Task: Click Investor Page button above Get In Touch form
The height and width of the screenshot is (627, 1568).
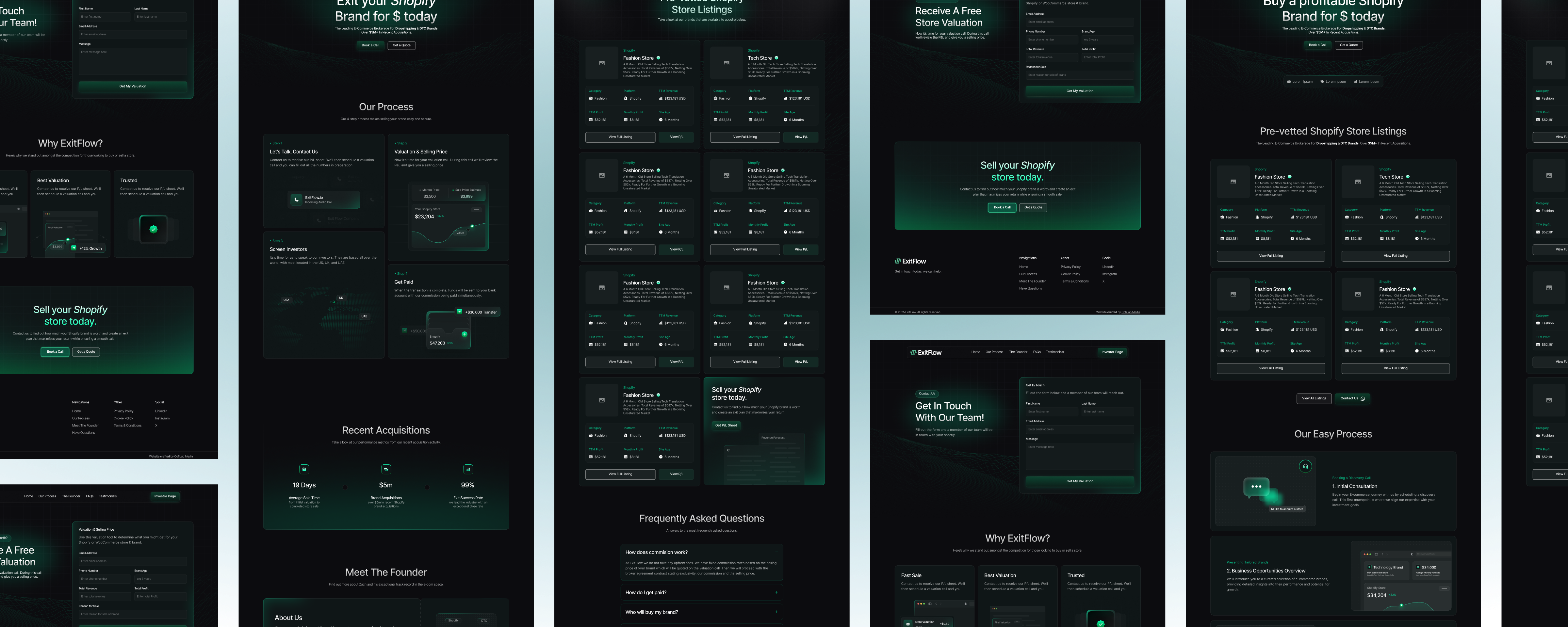Action: click(x=1112, y=352)
